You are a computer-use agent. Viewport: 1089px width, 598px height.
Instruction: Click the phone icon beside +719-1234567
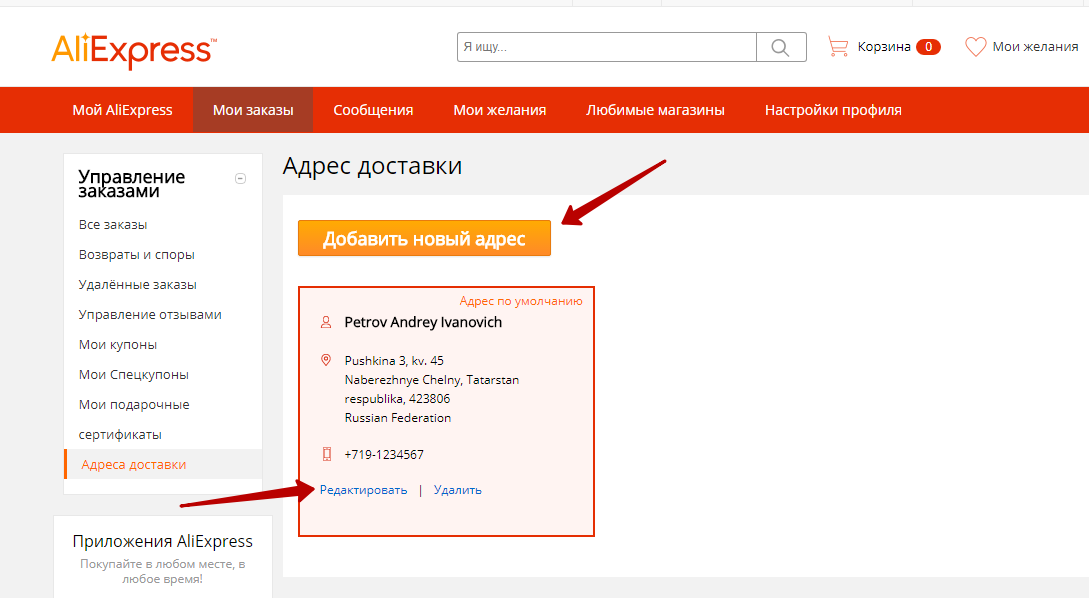click(x=326, y=454)
